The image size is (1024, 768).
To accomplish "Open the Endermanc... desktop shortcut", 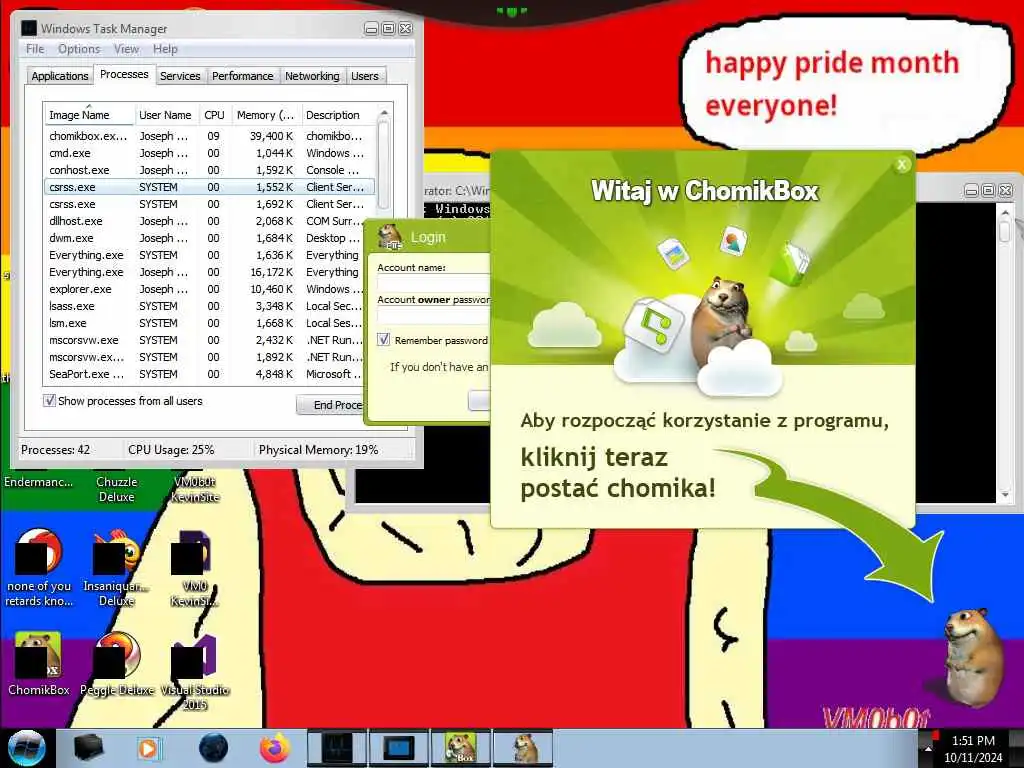I will (x=39, y=482).
